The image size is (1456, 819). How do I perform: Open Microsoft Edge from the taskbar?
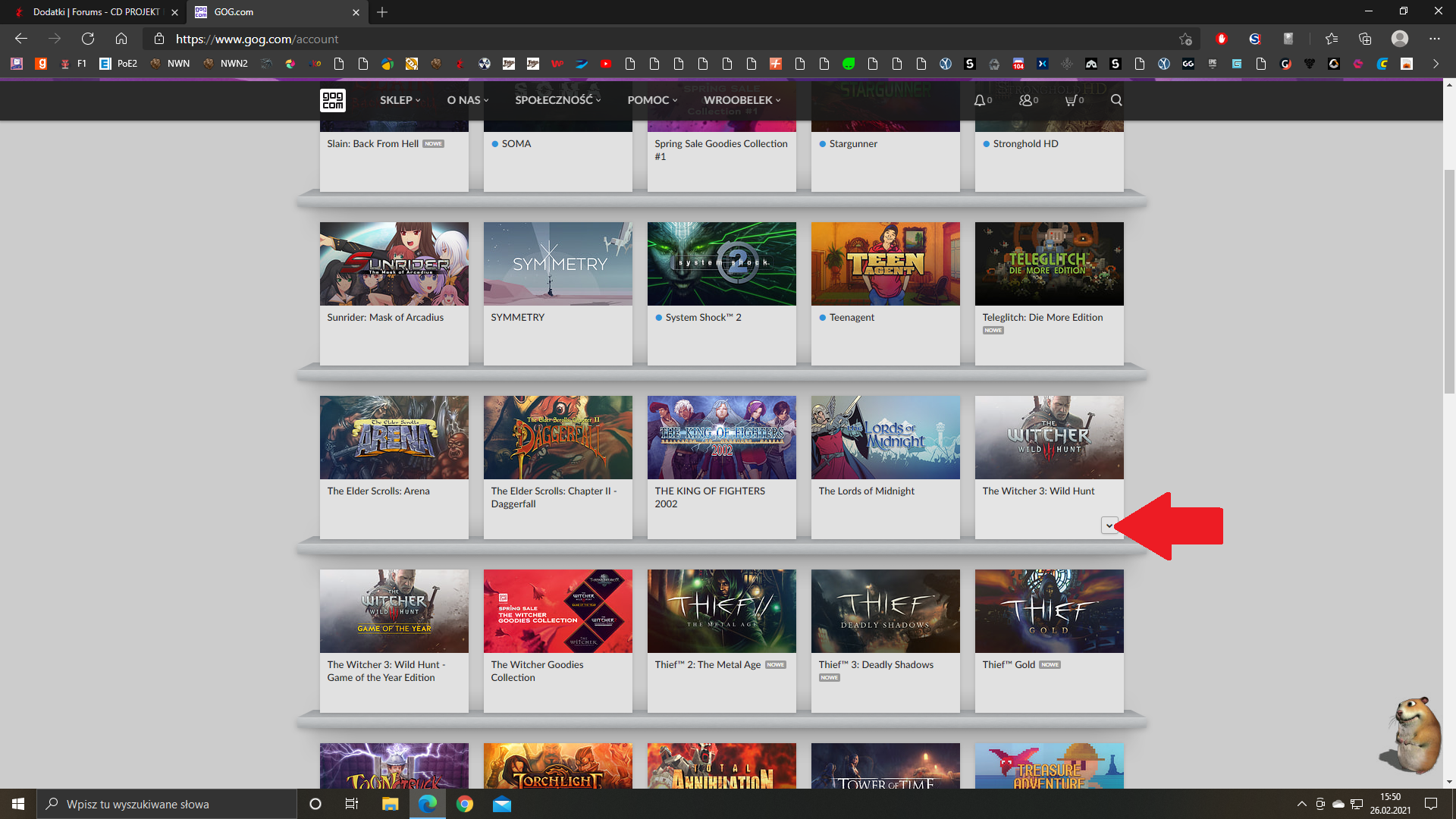point(428,804)
